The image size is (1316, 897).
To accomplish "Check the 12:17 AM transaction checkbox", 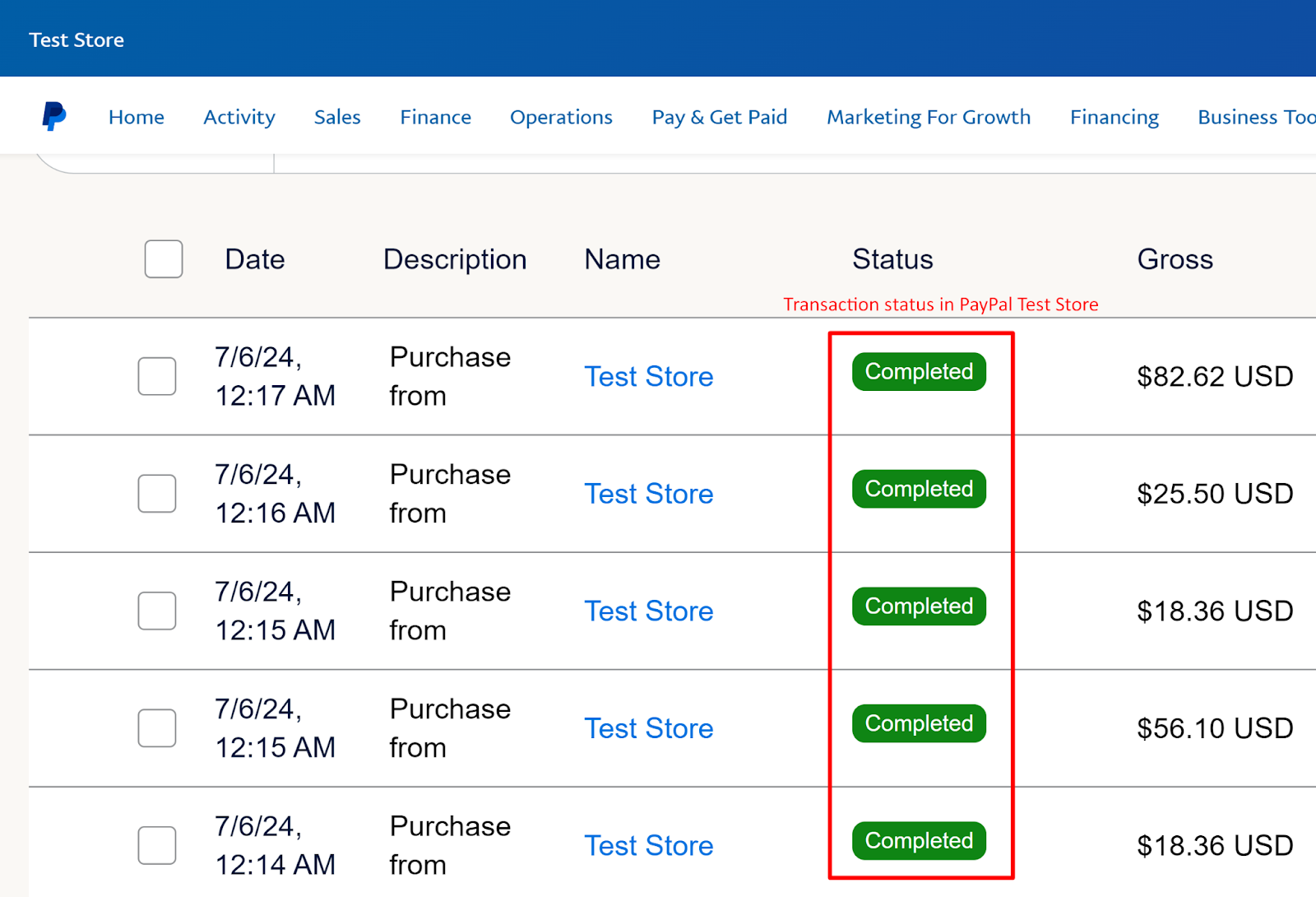I will 157,376.
